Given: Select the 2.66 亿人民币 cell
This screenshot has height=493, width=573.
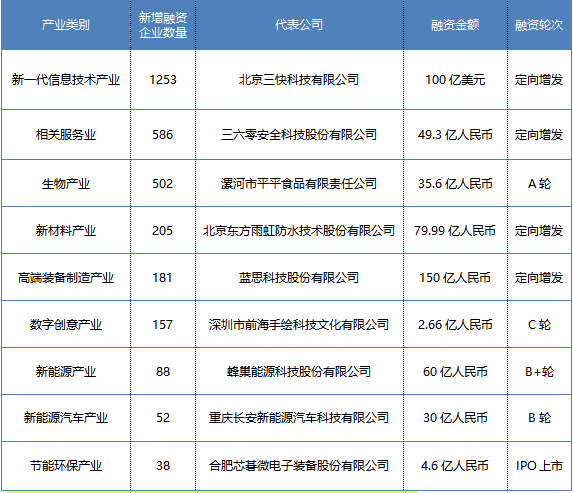Looking at the screenshot, I should (455, 325).
